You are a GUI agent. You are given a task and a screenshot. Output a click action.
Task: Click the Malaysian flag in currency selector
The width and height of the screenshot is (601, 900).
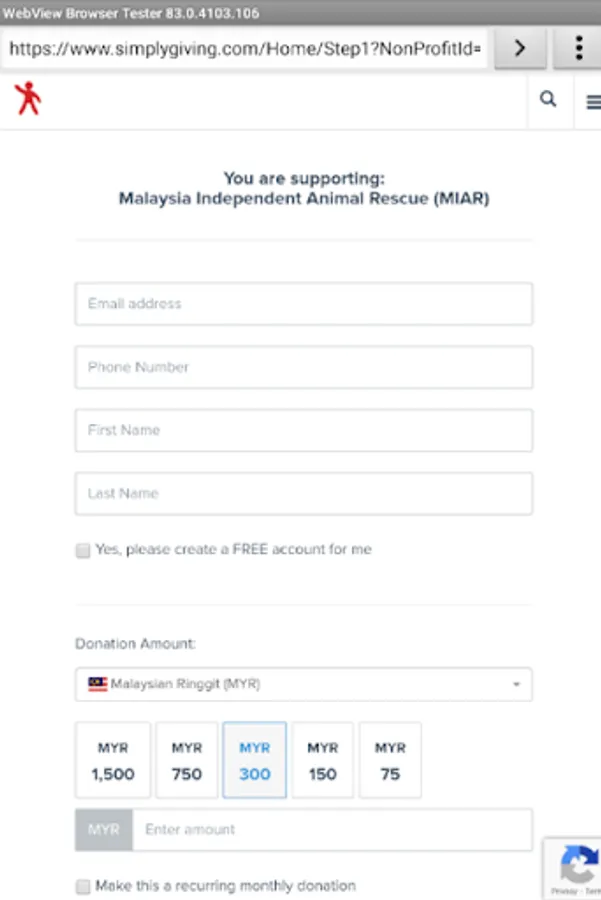(97, 684)
